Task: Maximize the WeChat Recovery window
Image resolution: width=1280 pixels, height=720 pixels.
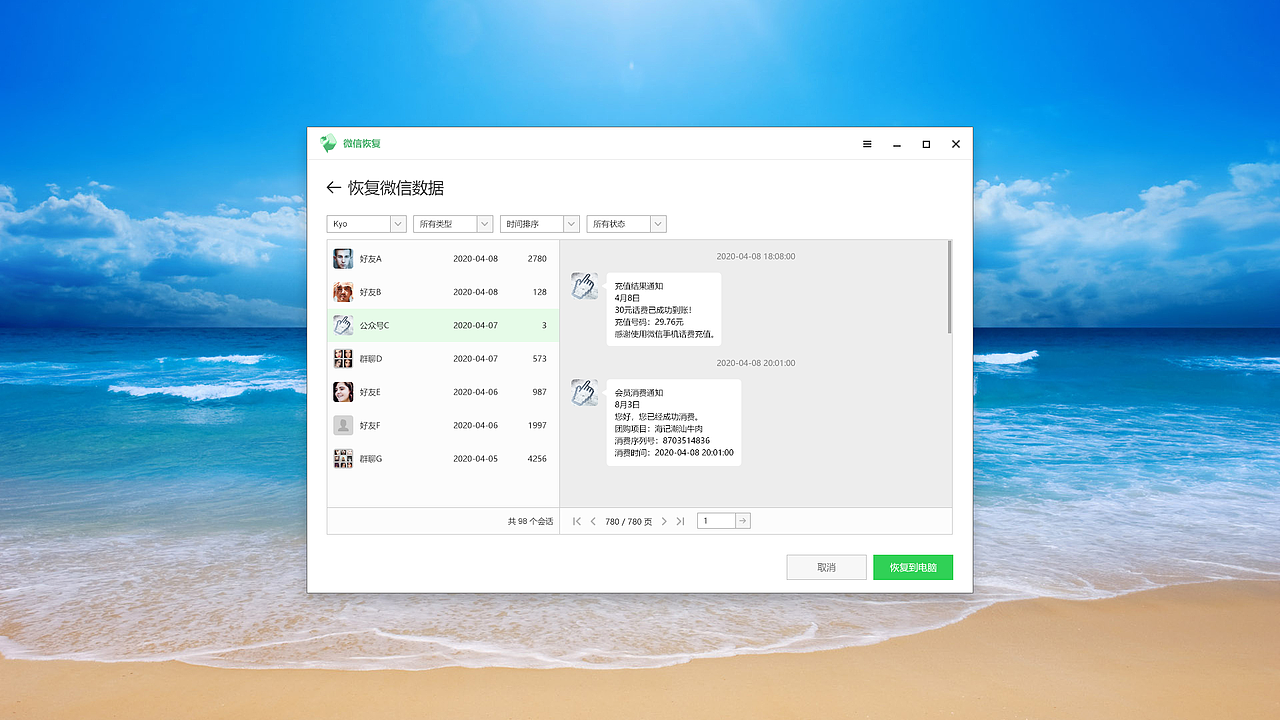Action: [926, 144]
